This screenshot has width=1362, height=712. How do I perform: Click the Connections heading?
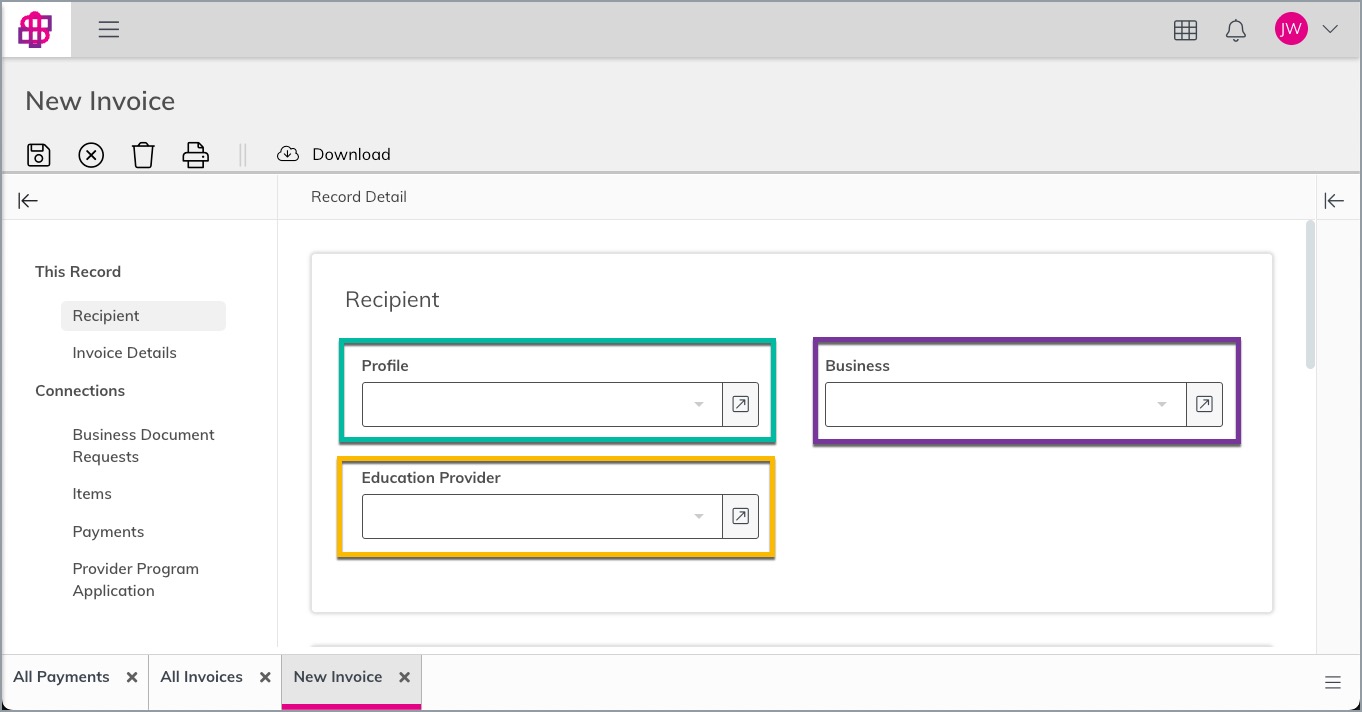tap(80, 391)
